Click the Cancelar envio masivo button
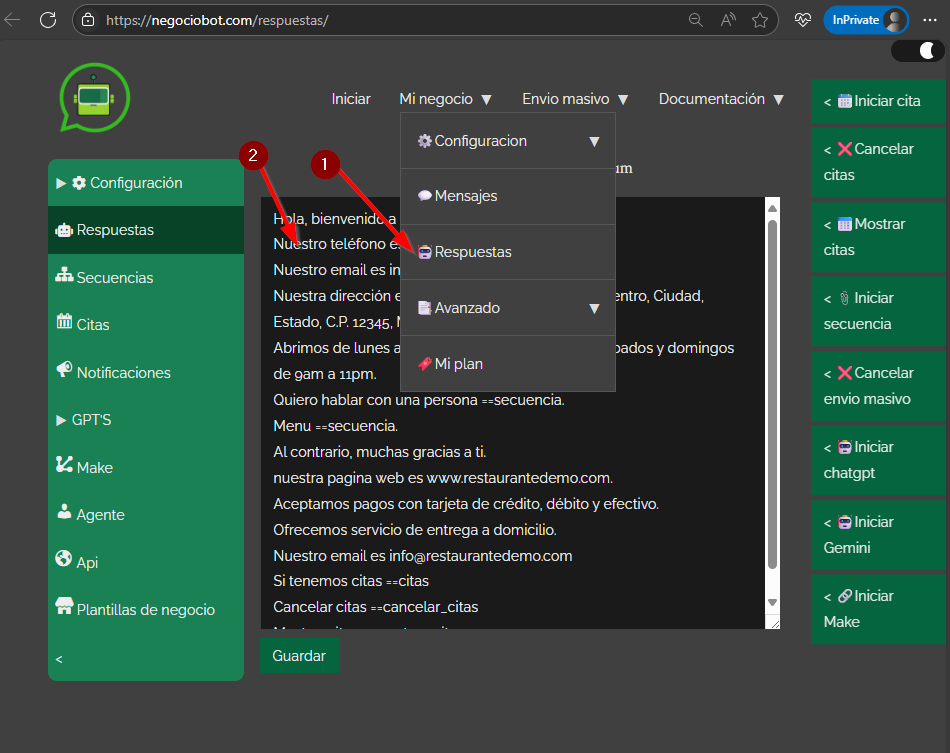 point(878,386)
